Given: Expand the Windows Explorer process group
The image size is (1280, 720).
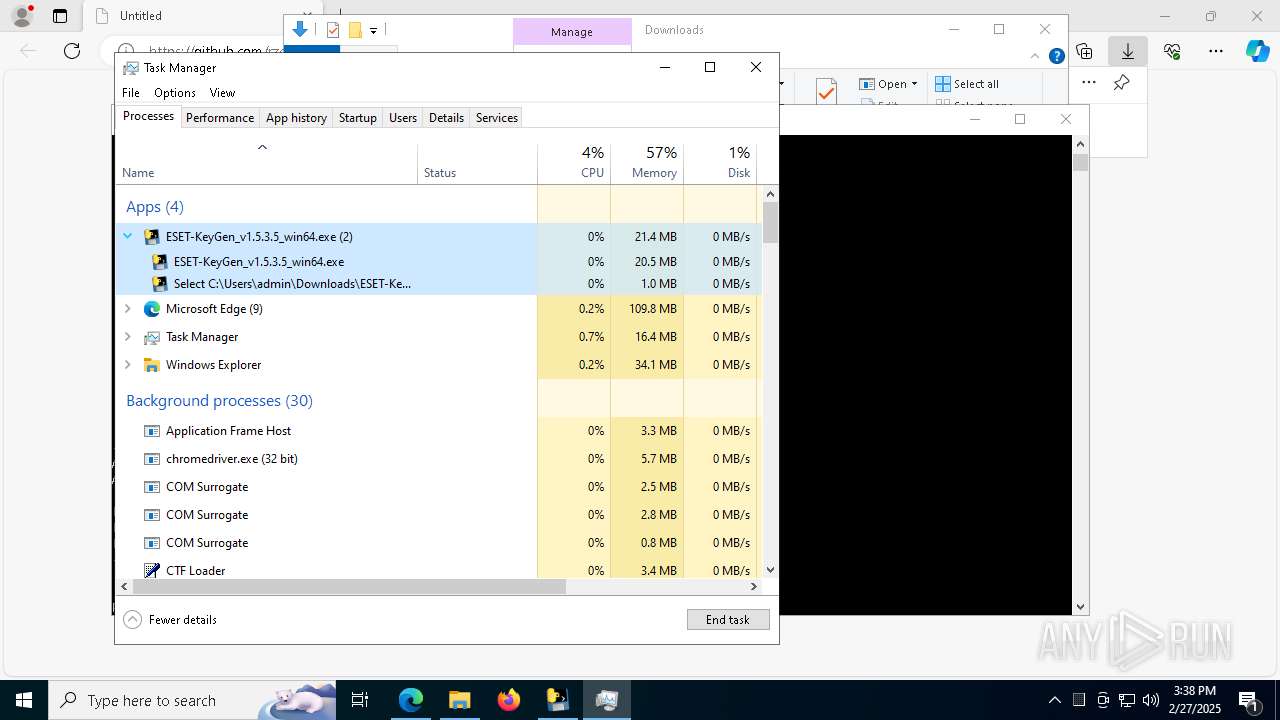Looking at the screenshot, I should pos(128,365).
